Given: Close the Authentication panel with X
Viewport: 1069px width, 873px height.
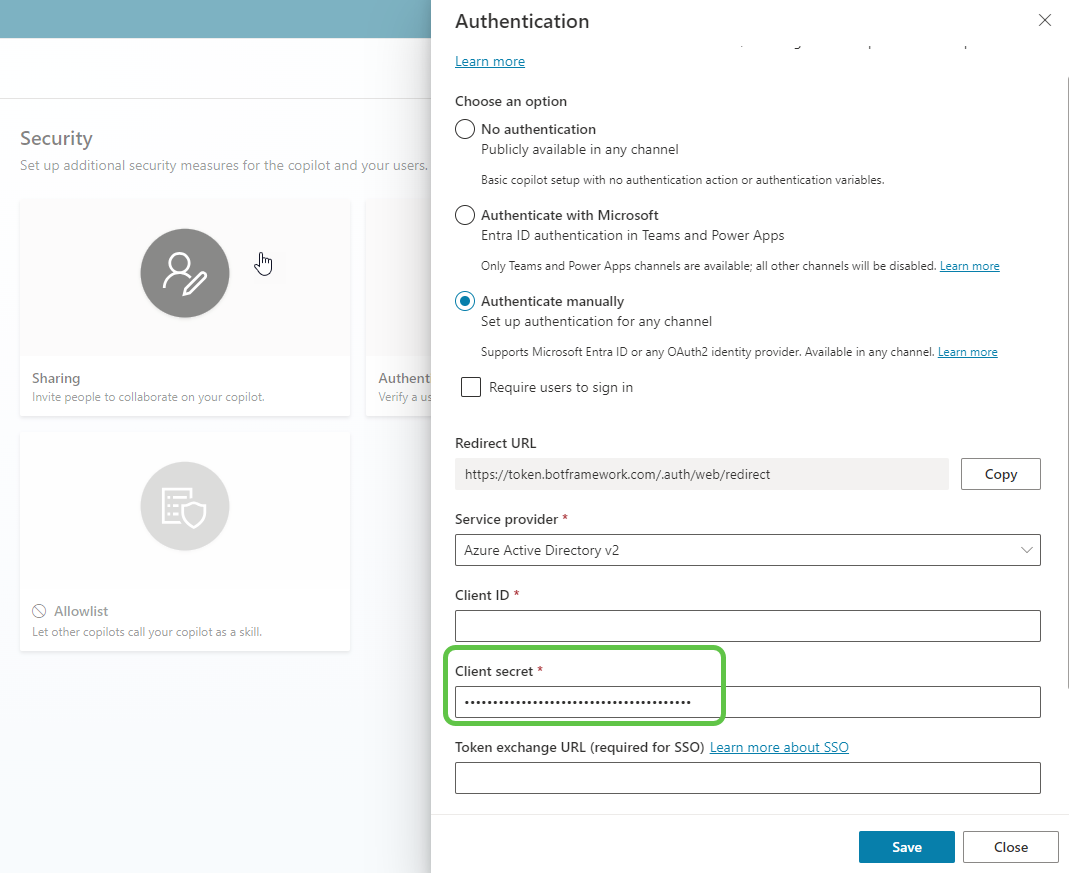Looking at the screenshot, I should coord(1045,21).
